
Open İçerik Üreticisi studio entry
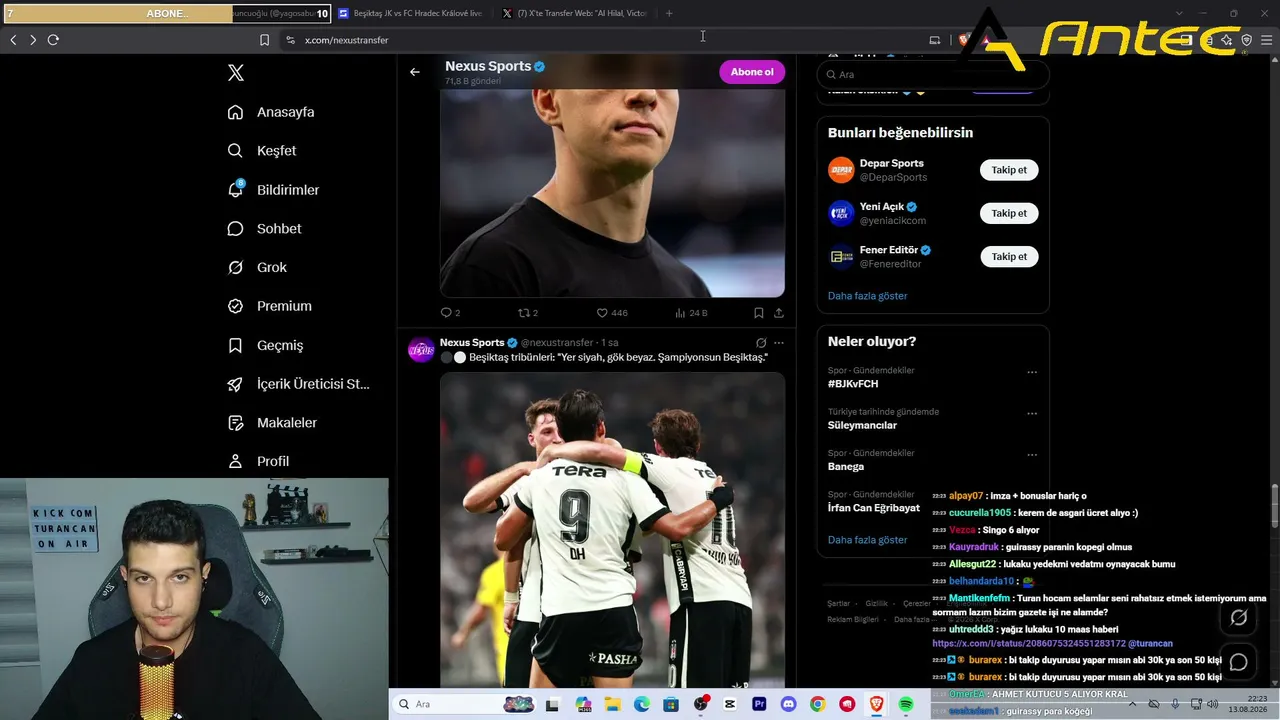(x=298, y=384)
